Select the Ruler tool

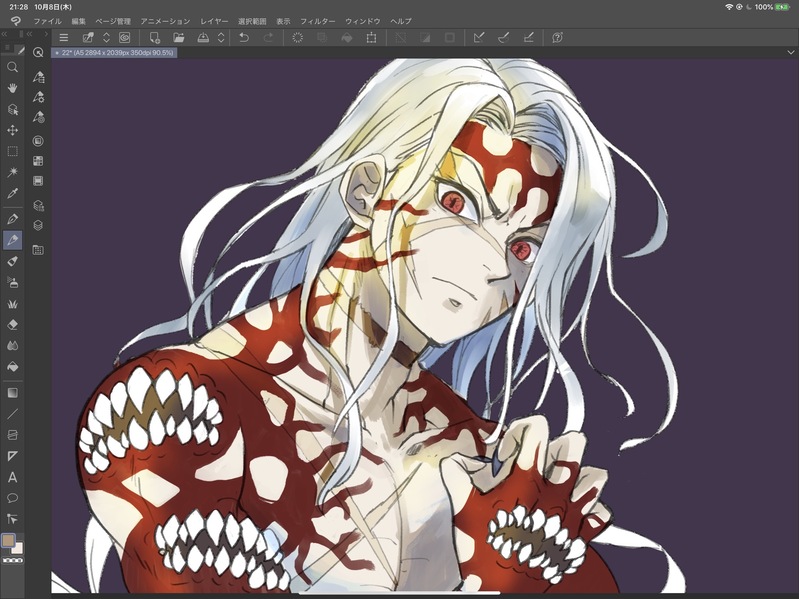[x=13, y=456]
